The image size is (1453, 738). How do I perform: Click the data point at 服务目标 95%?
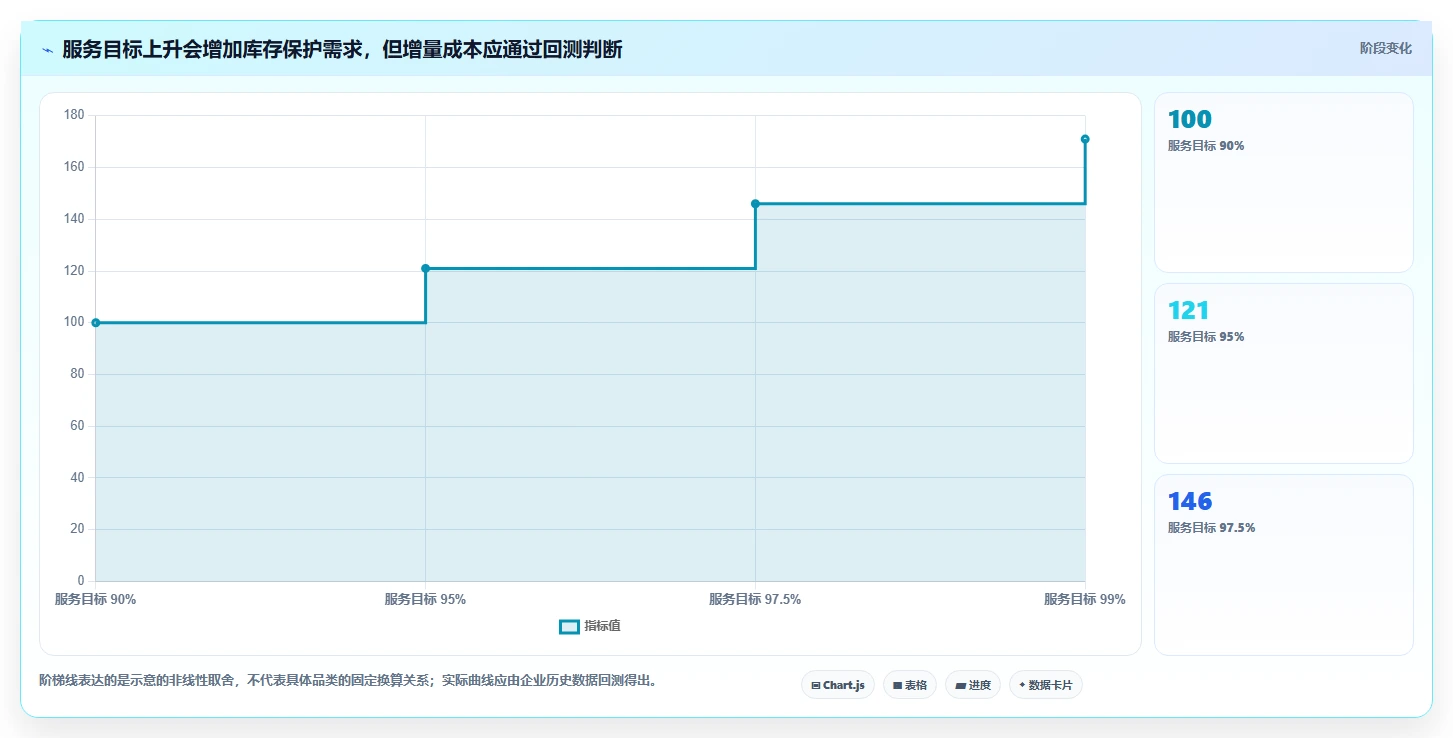pos(426,268)
